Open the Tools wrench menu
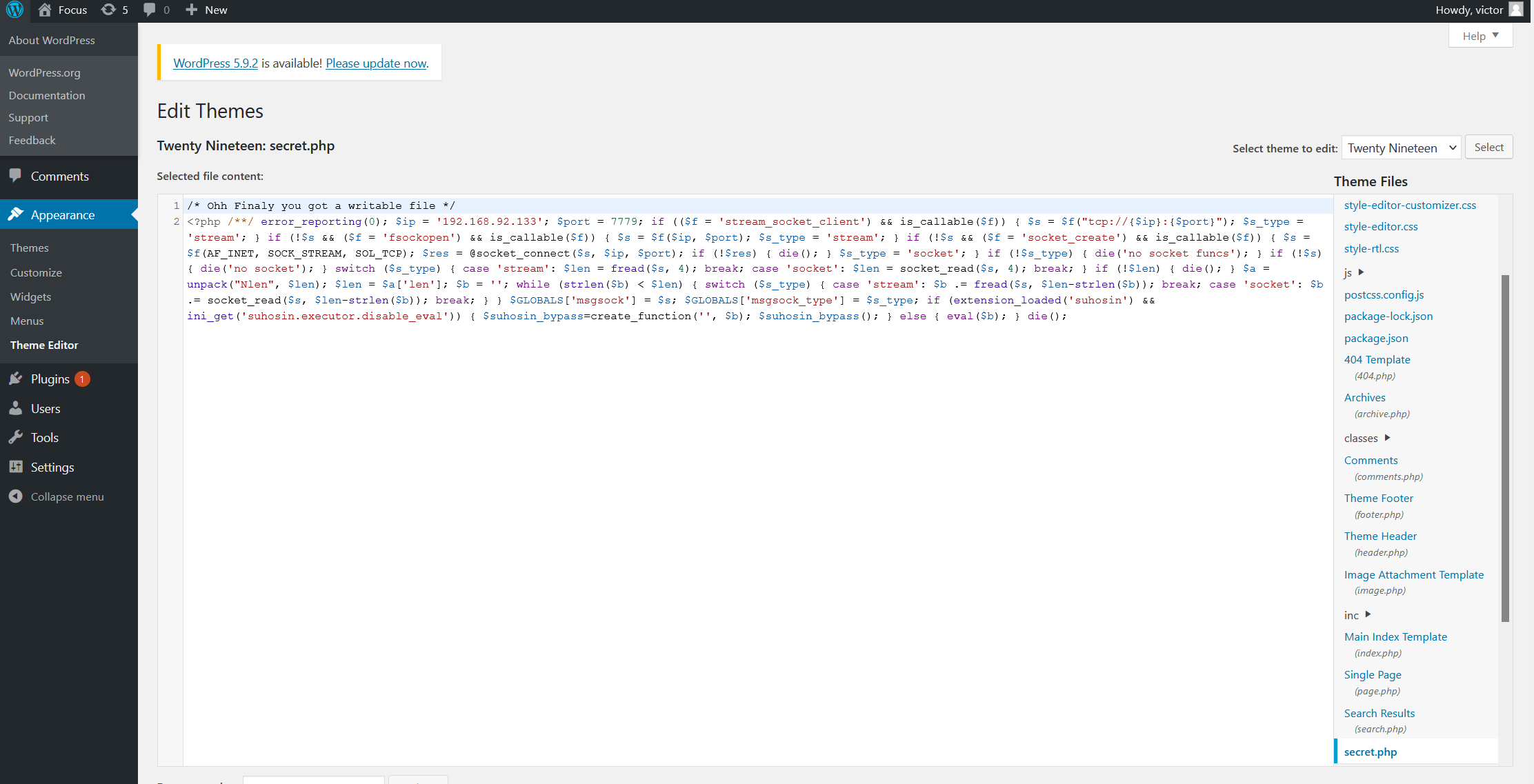This screenshot has width=1534, height=784. 44,437
